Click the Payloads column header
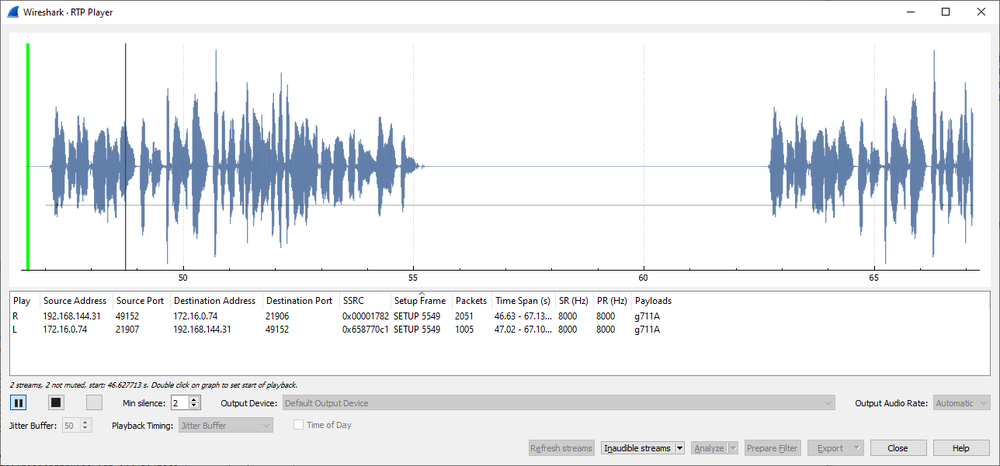Viewport: 1000px width, 466px height. pyautogui.click(x=652, y=301)
